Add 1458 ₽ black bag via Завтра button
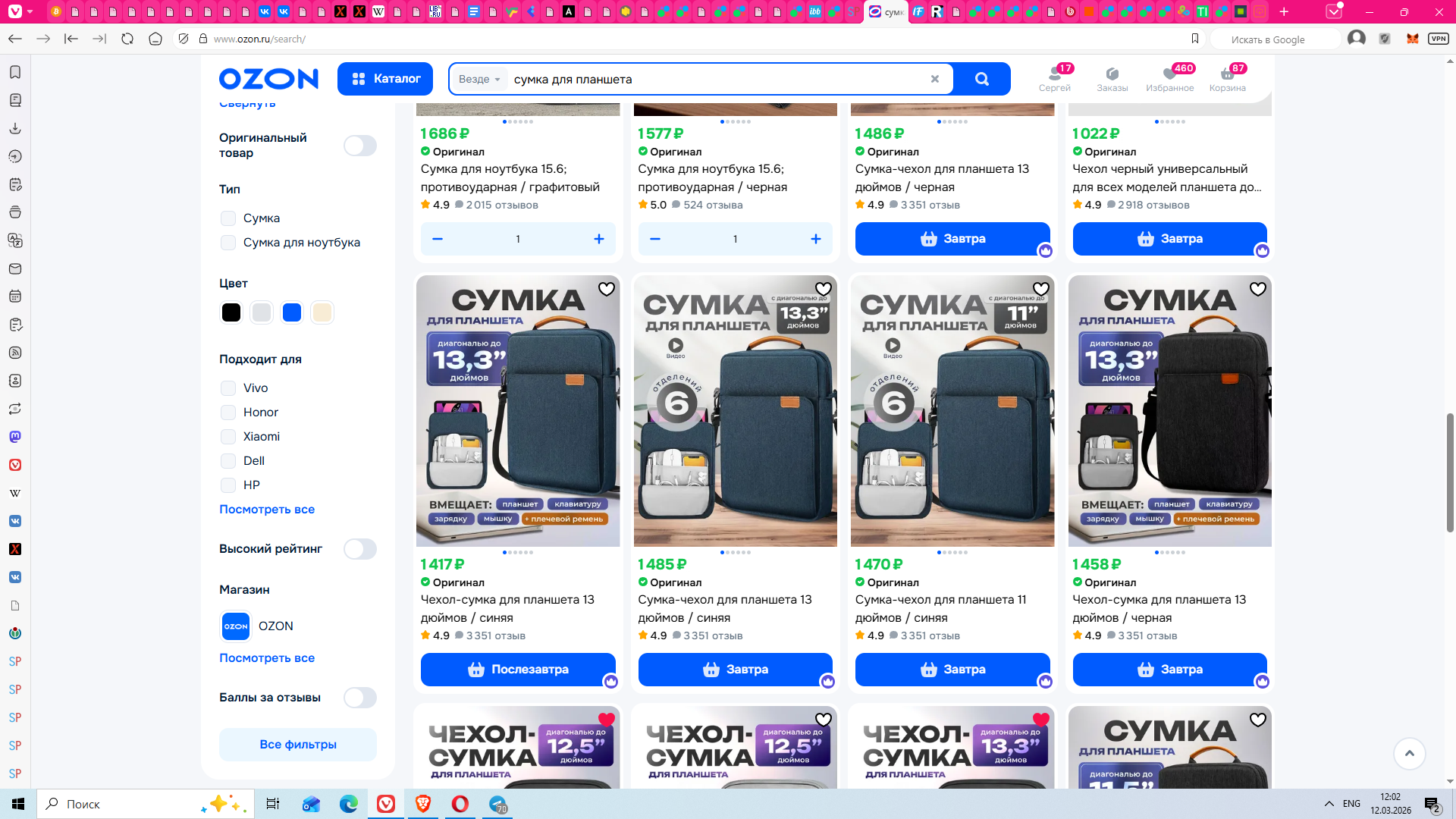This screenshot has width=1456, height=819. coord(1169,670)
